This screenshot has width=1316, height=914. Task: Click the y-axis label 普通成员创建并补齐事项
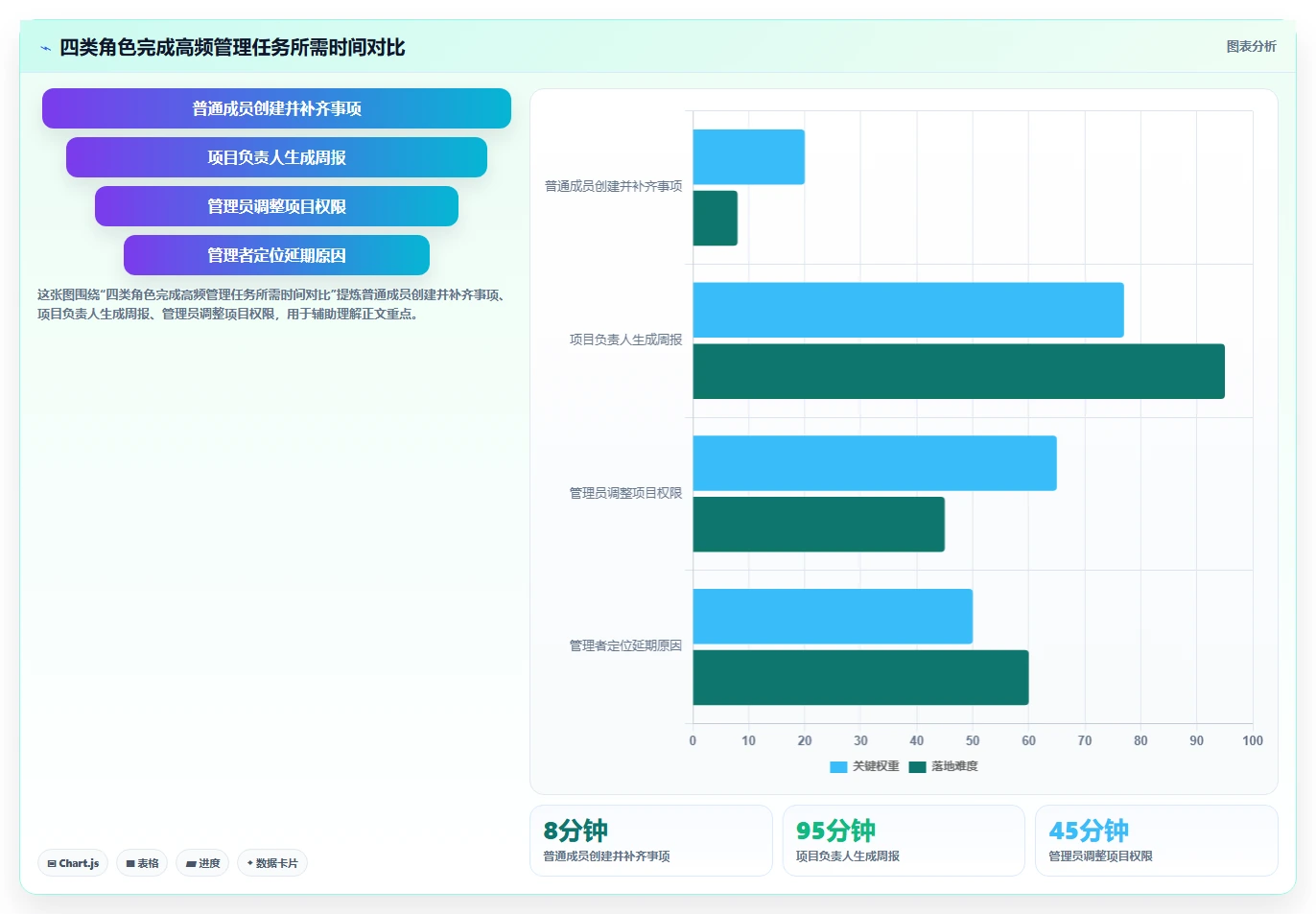tap(614, 186)
